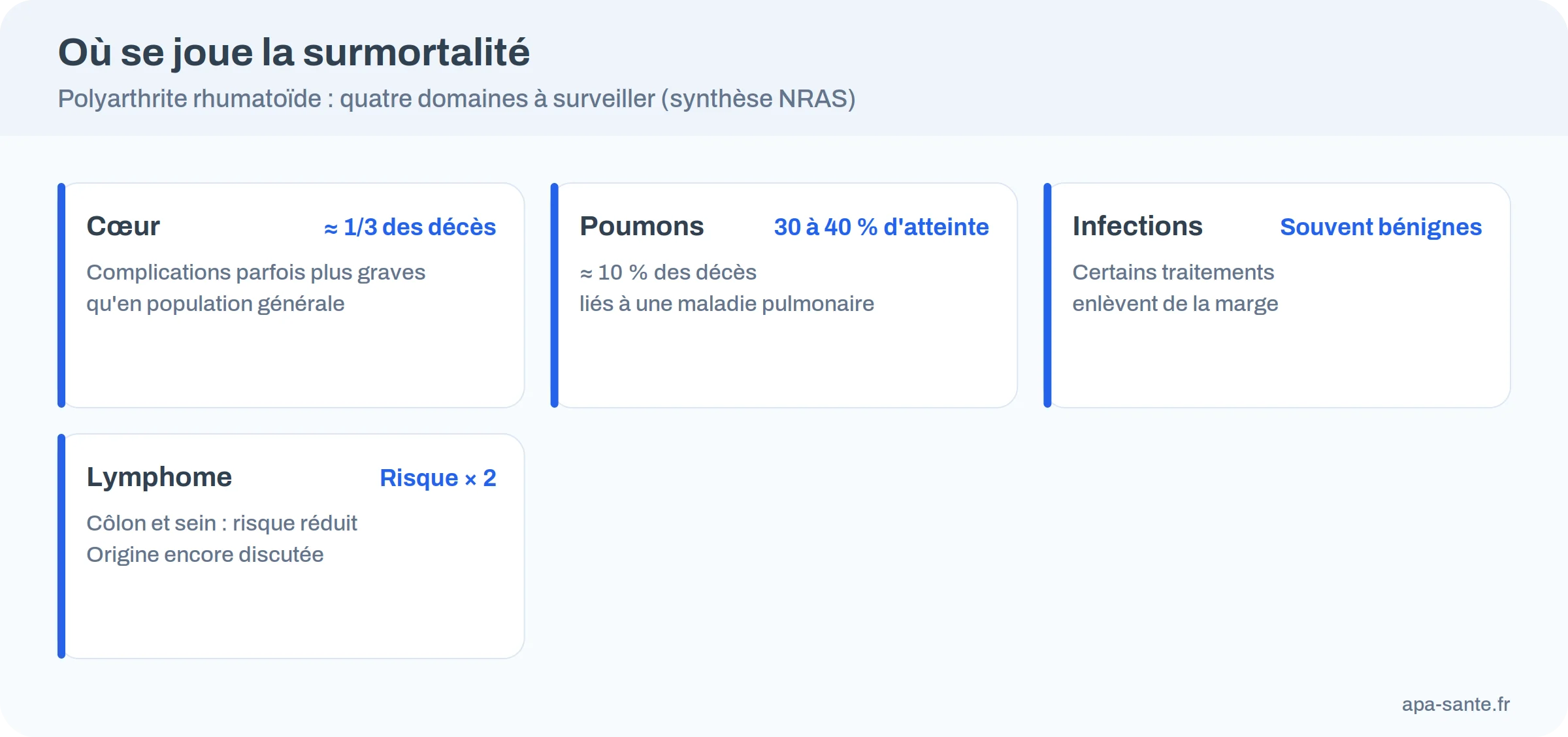Open the apa-sante.fr source link
The width and height of the screenshot is (1568, 737).
point(1456,704)
